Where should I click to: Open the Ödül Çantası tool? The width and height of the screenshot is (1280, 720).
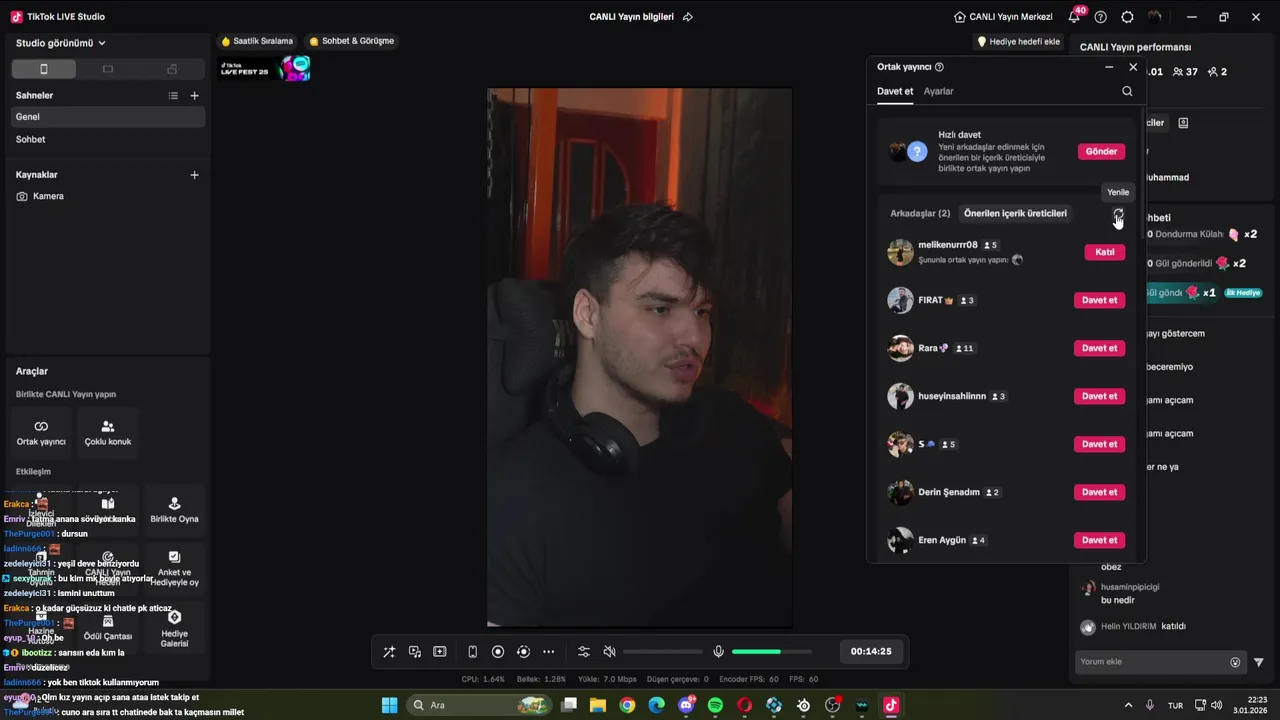(x=108, y=628)
